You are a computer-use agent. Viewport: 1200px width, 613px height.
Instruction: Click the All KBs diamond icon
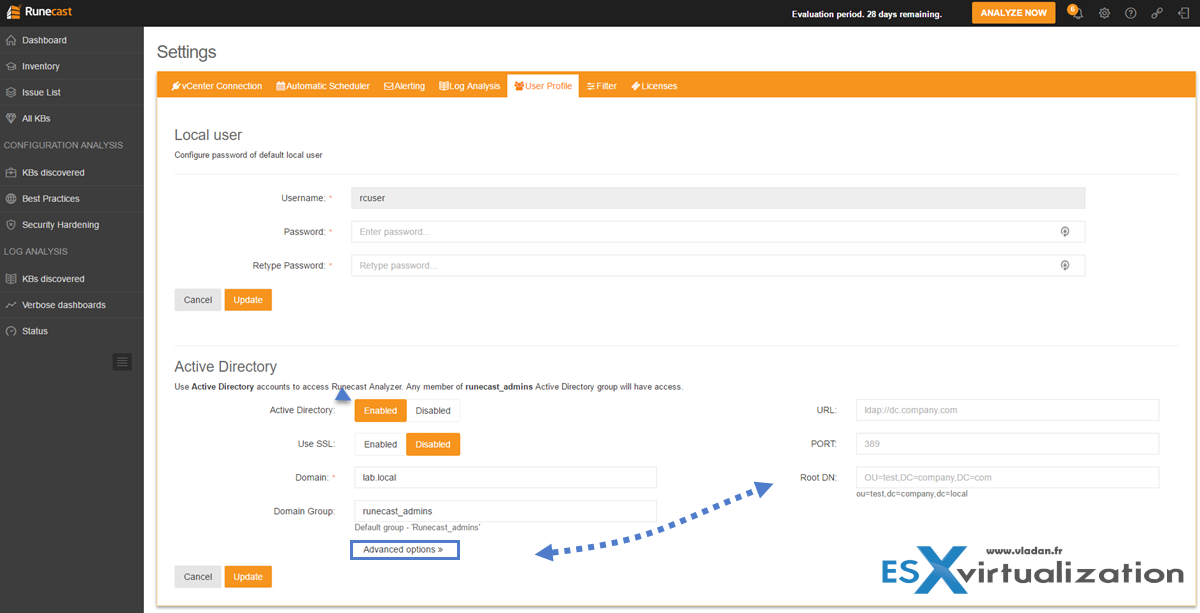pos(11,118)
